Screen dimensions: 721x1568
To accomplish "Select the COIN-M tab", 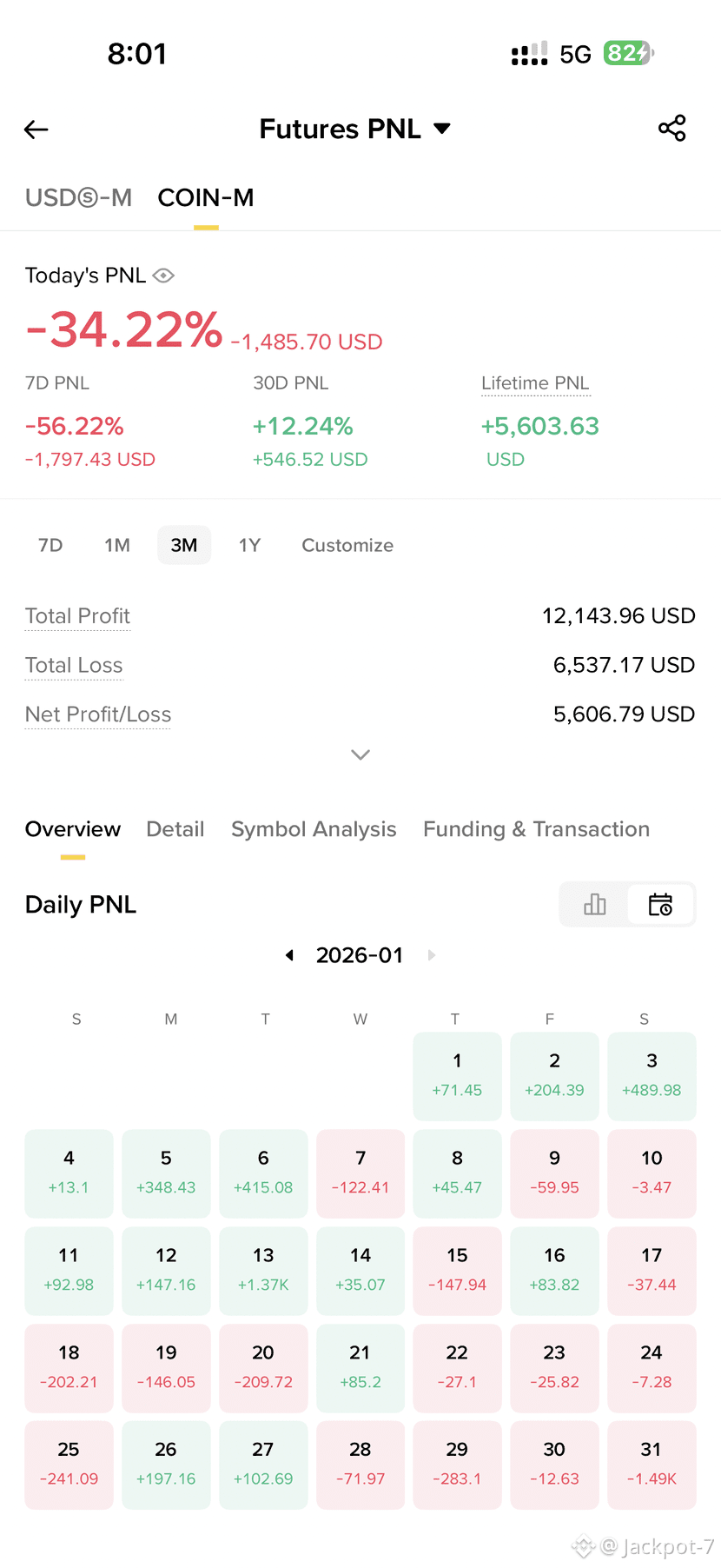I will click(206, 198).
